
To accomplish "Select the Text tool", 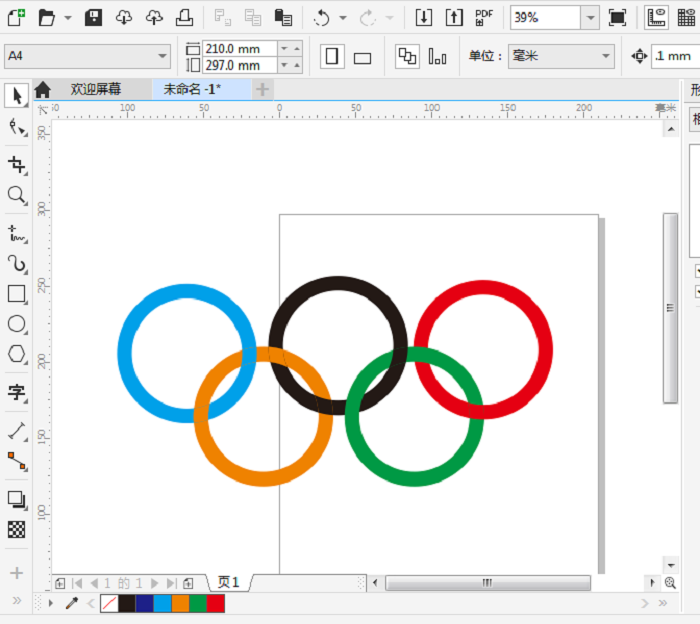I will (16, 392).
